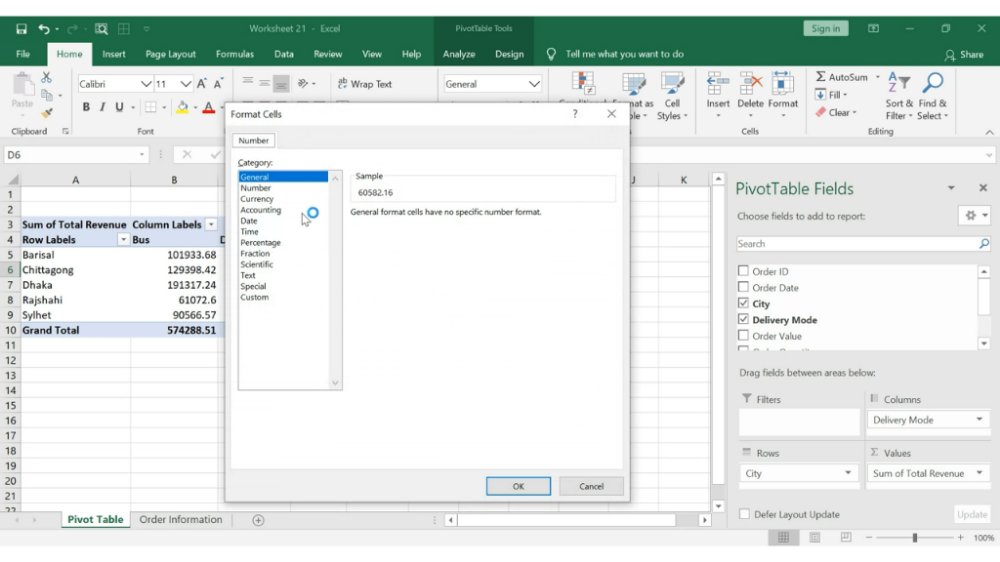Enable Defer Layout Update

(744, 514)
